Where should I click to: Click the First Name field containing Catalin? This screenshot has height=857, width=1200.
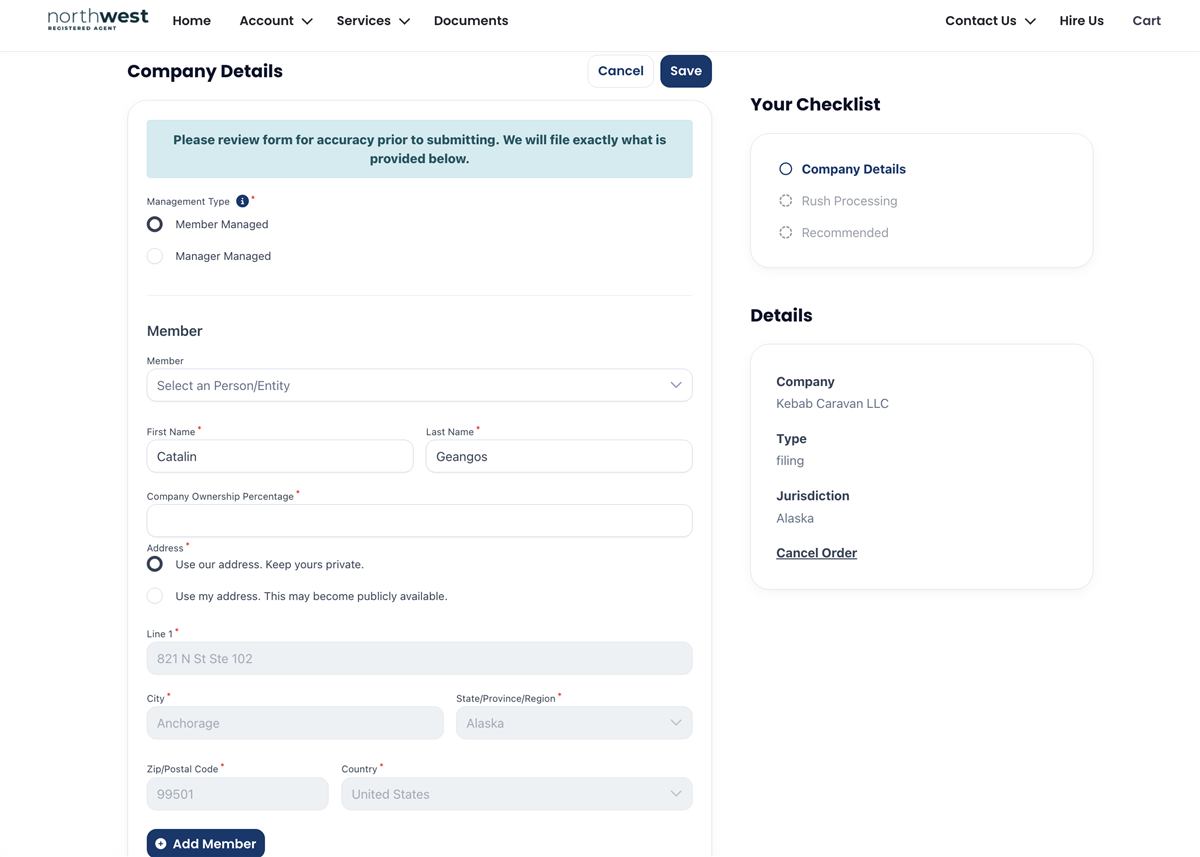pyautogui.click(x=280, y=456)
